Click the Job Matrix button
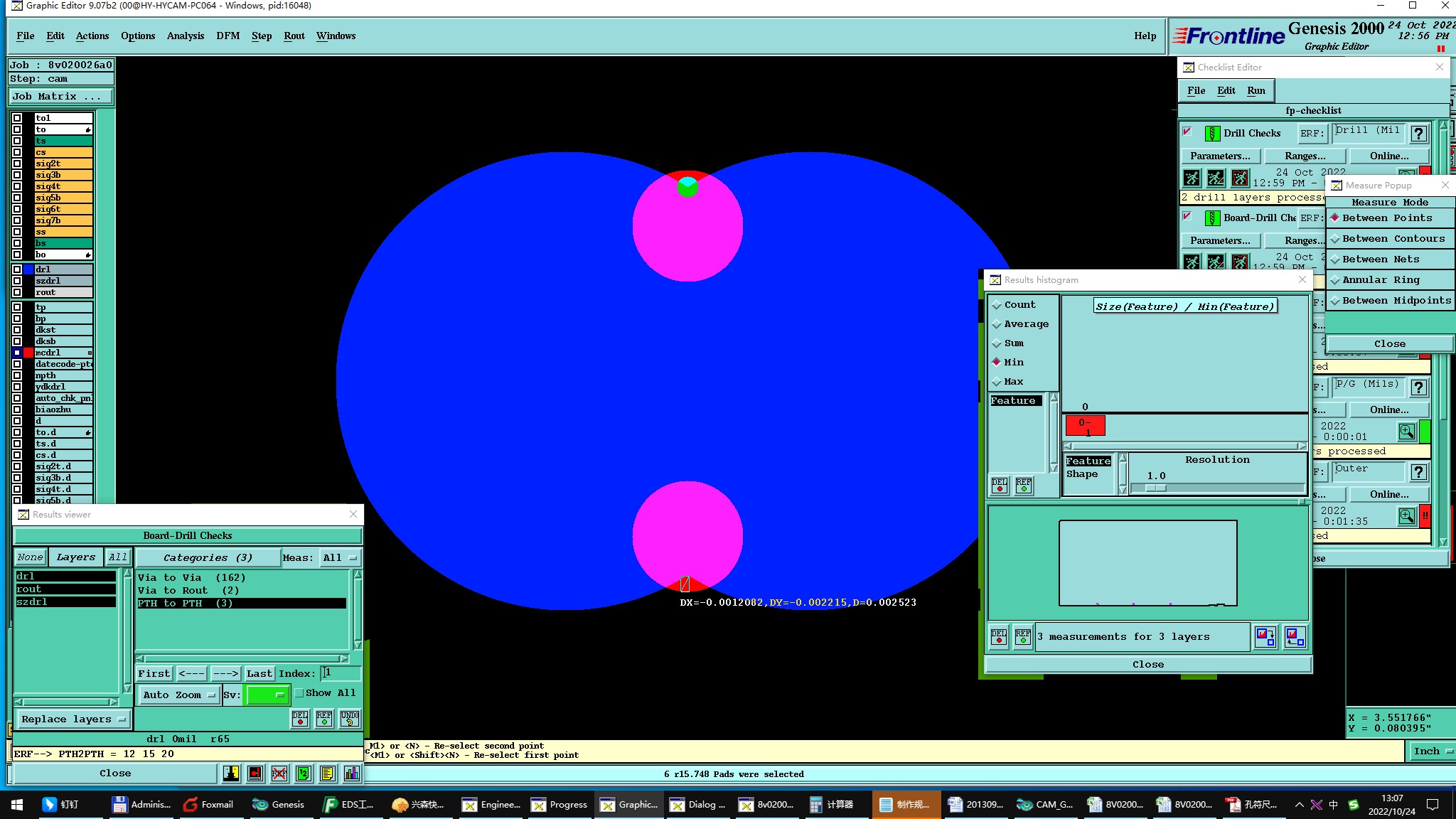1456x819 pixels. 60,97
